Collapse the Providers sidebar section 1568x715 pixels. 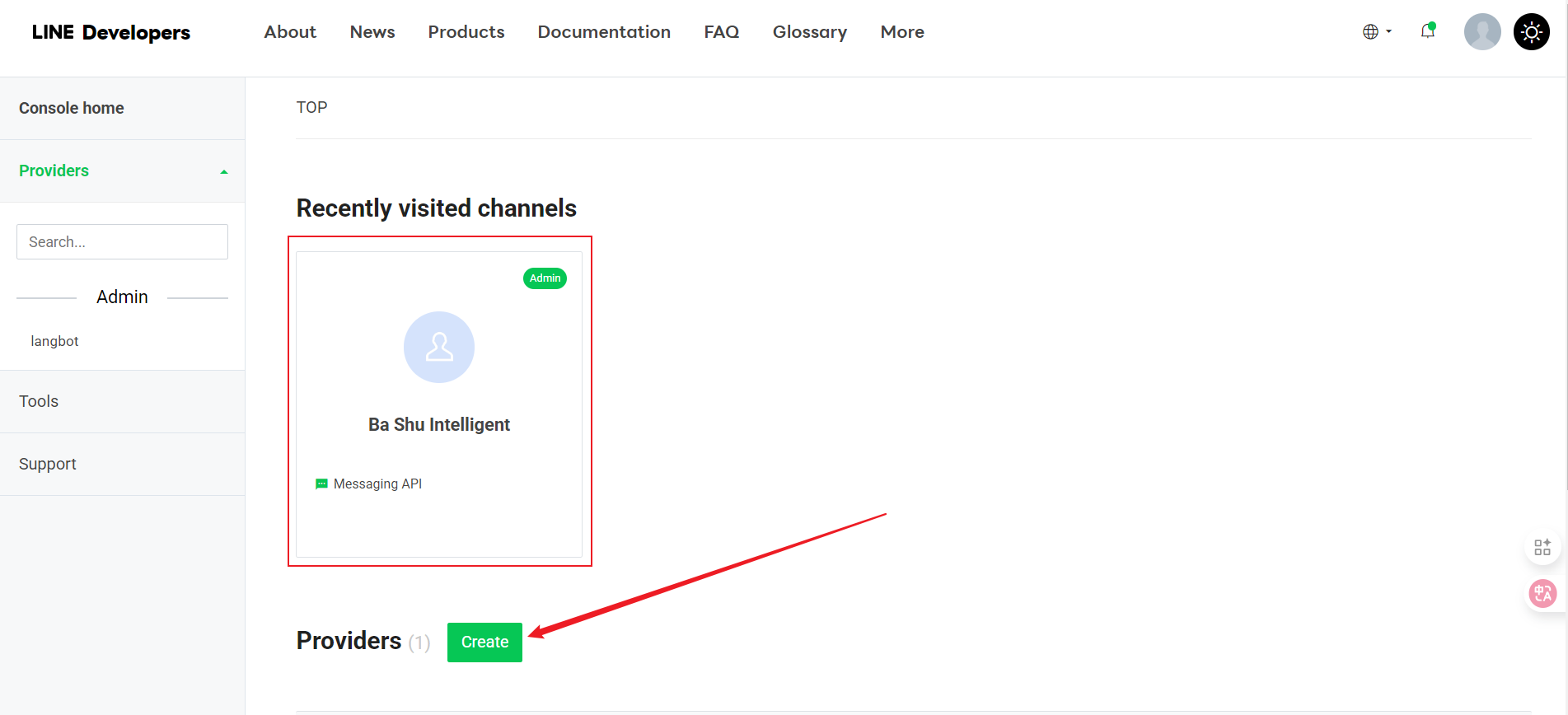pos(223,171)
